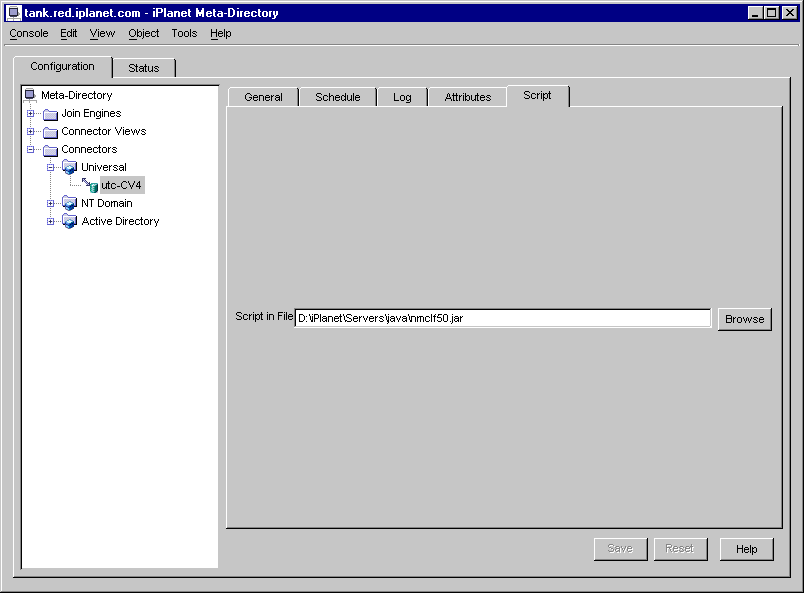This screenshot has width=804, height=593.
Task: Expand the Connector Views node
Action: coord(31,131)
